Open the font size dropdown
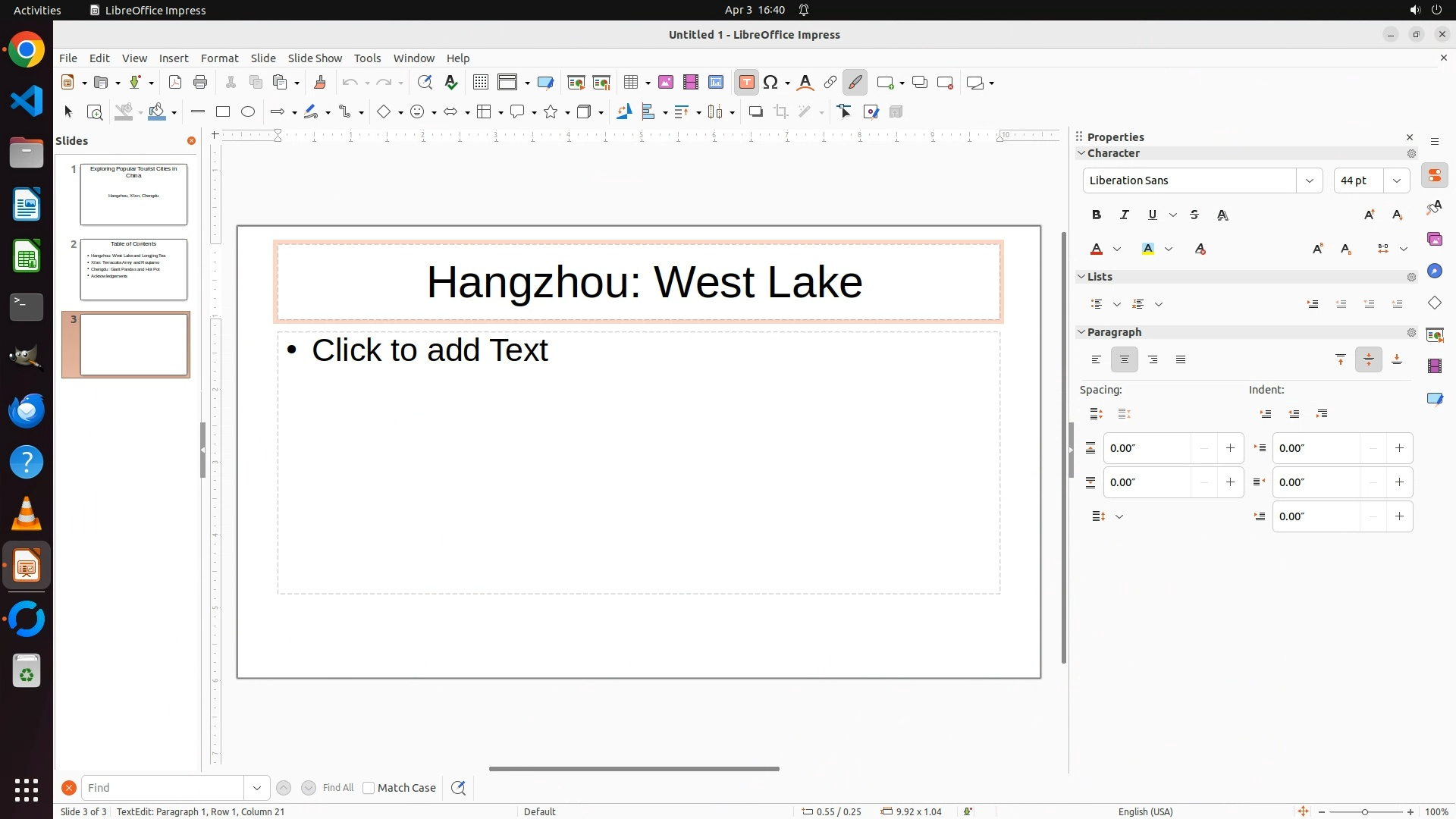This screenshot has height=819, width=1456. point(1397,180)
